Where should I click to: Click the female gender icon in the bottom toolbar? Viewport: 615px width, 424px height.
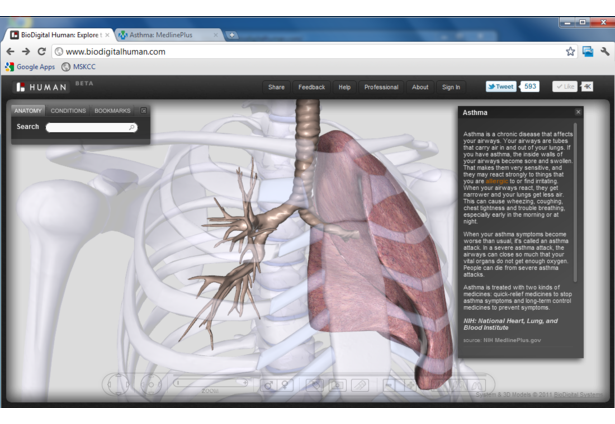(x=286, y=385)
